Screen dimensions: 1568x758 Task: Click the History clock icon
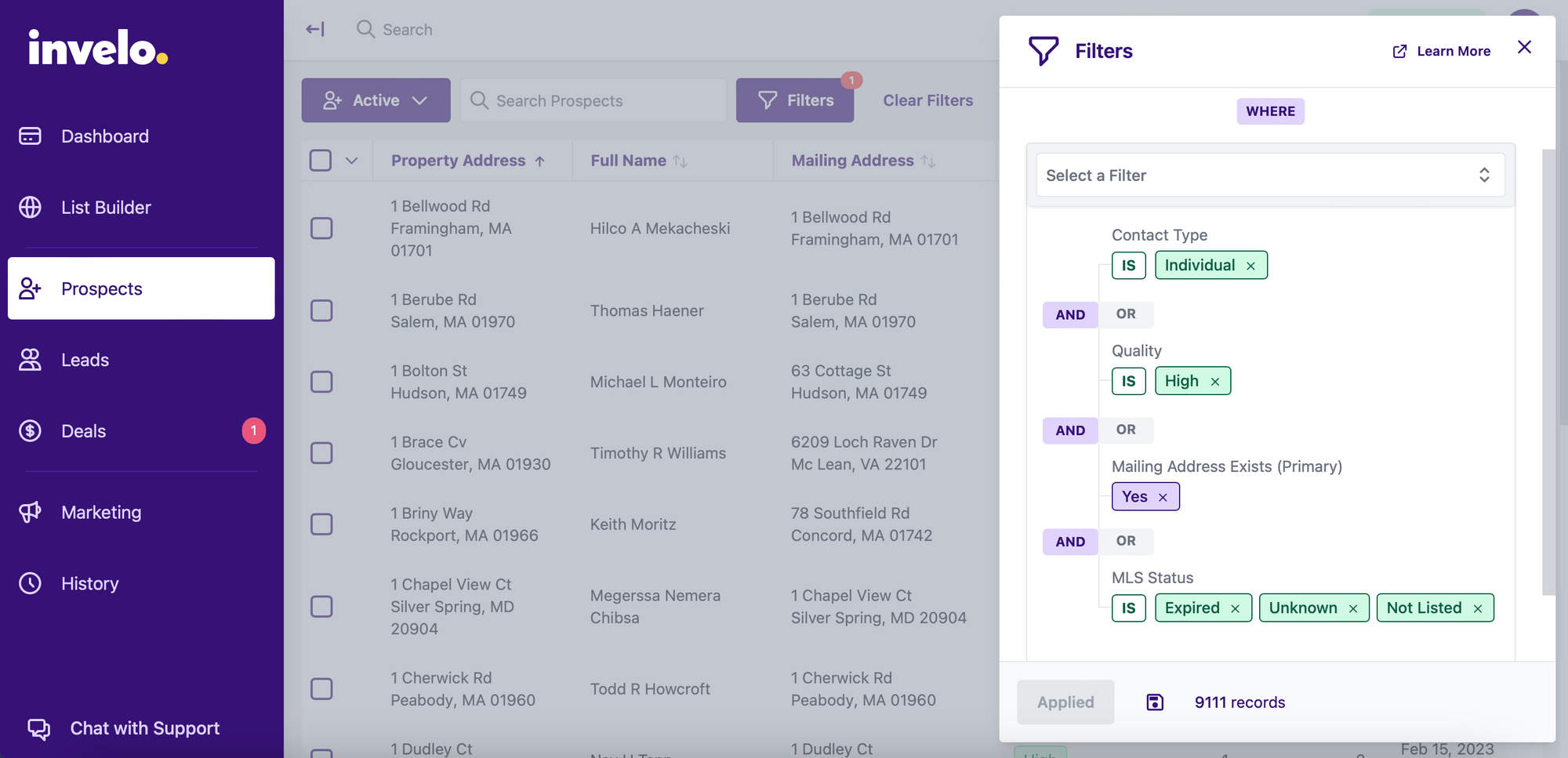click(x=30, y=583)
